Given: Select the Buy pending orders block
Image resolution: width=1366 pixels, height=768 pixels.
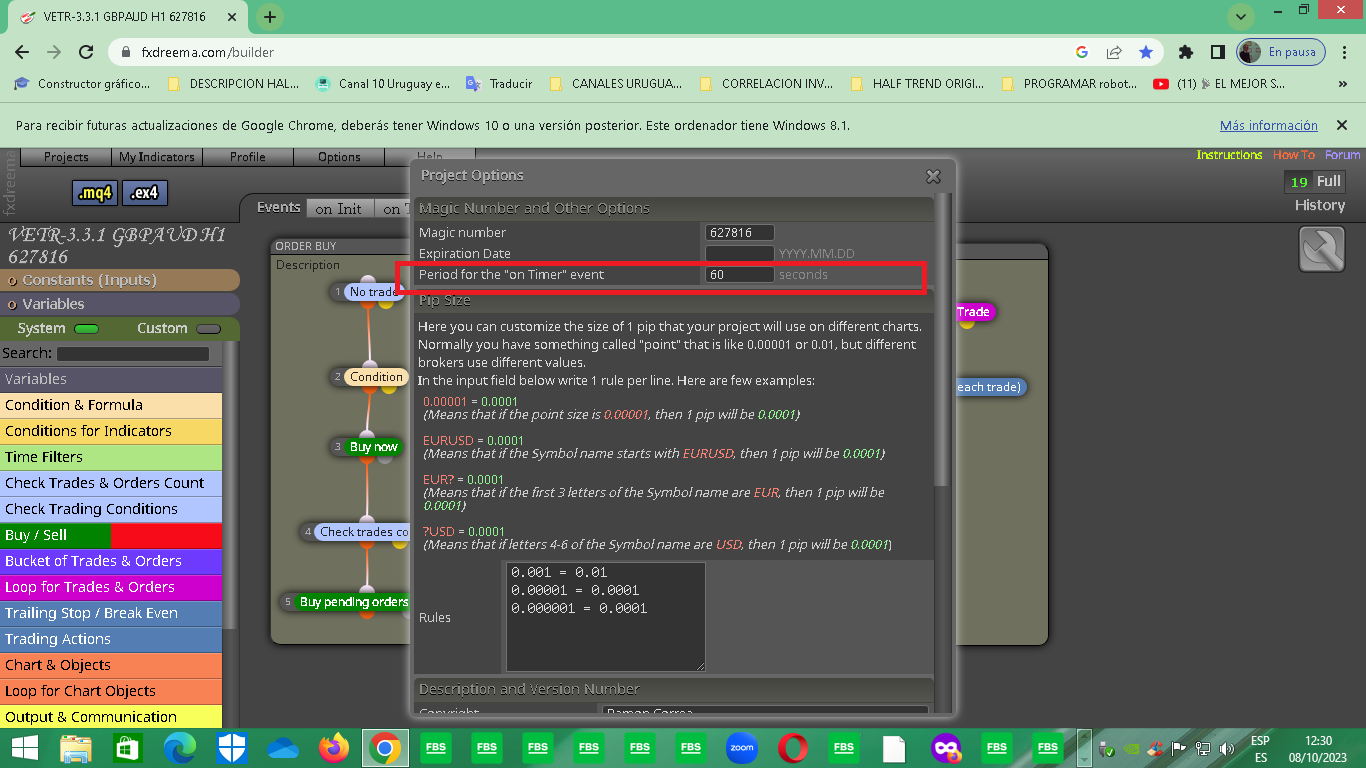Looking at the screenshot, I should (353, 602).
